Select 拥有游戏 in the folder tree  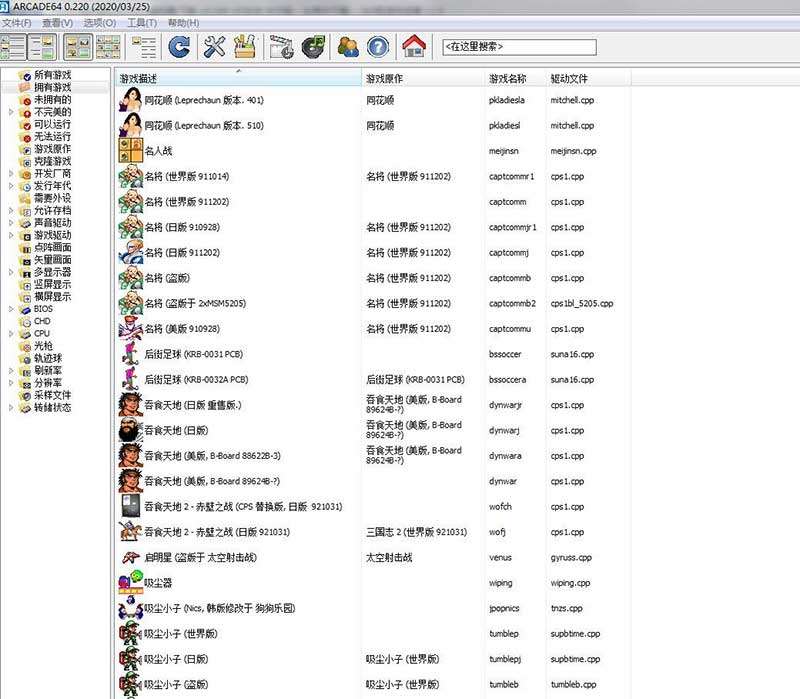tap(53, 87)
